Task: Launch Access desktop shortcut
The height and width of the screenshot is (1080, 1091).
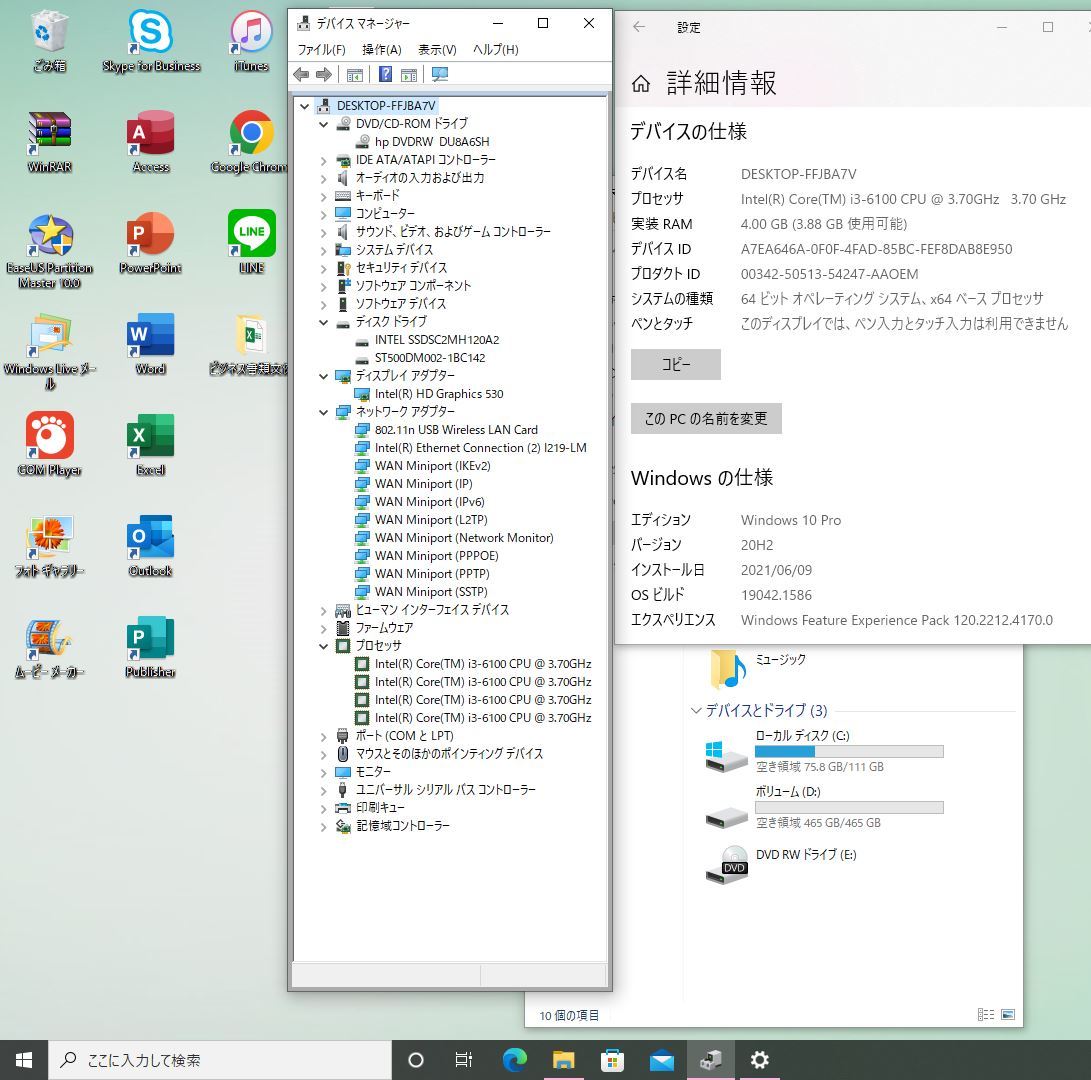Action: [x=151, y=143]
